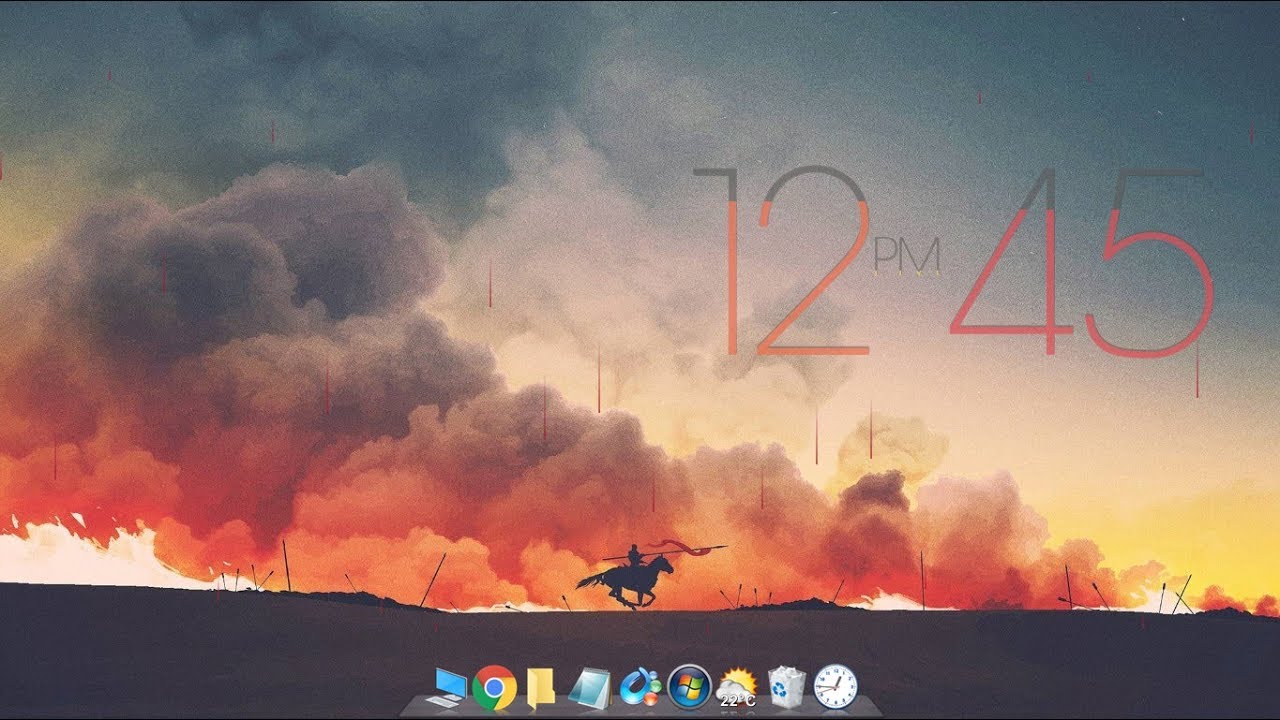The height and width of the screenshot is (720, 1280).
Task: Open the yellow documents folder on the dock
Action: point(541,688)
